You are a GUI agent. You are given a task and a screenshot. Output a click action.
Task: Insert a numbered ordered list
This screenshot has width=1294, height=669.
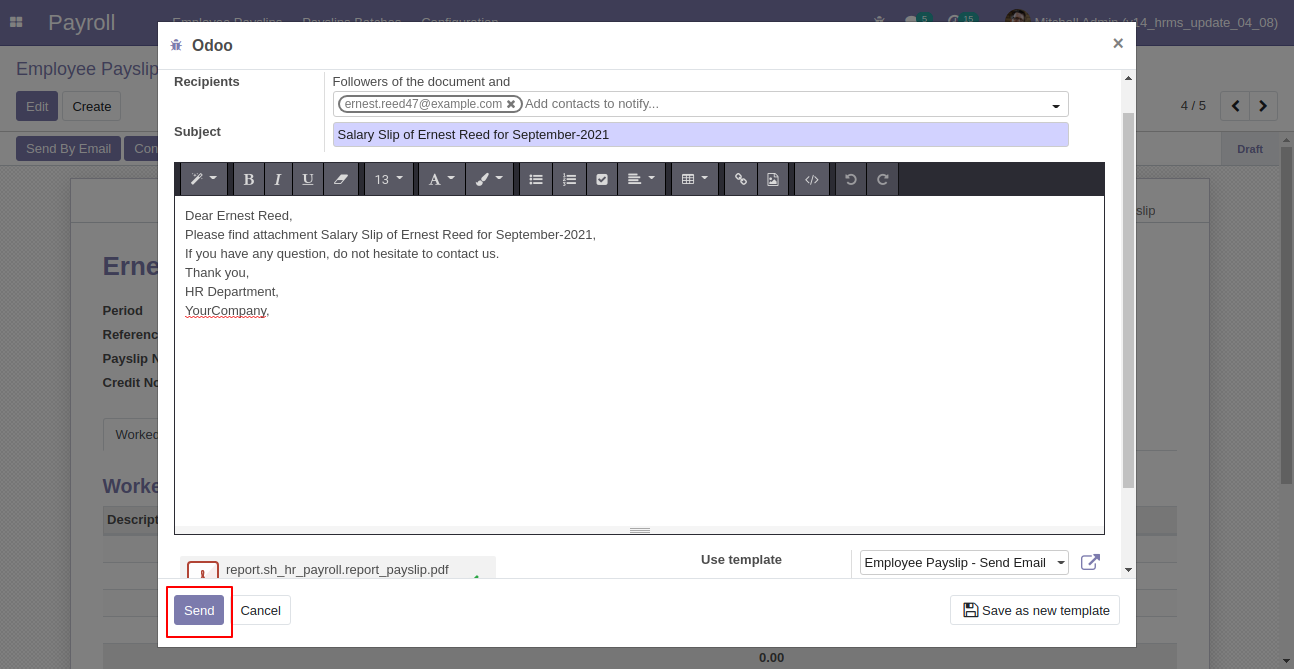click(x=569, y=179)
